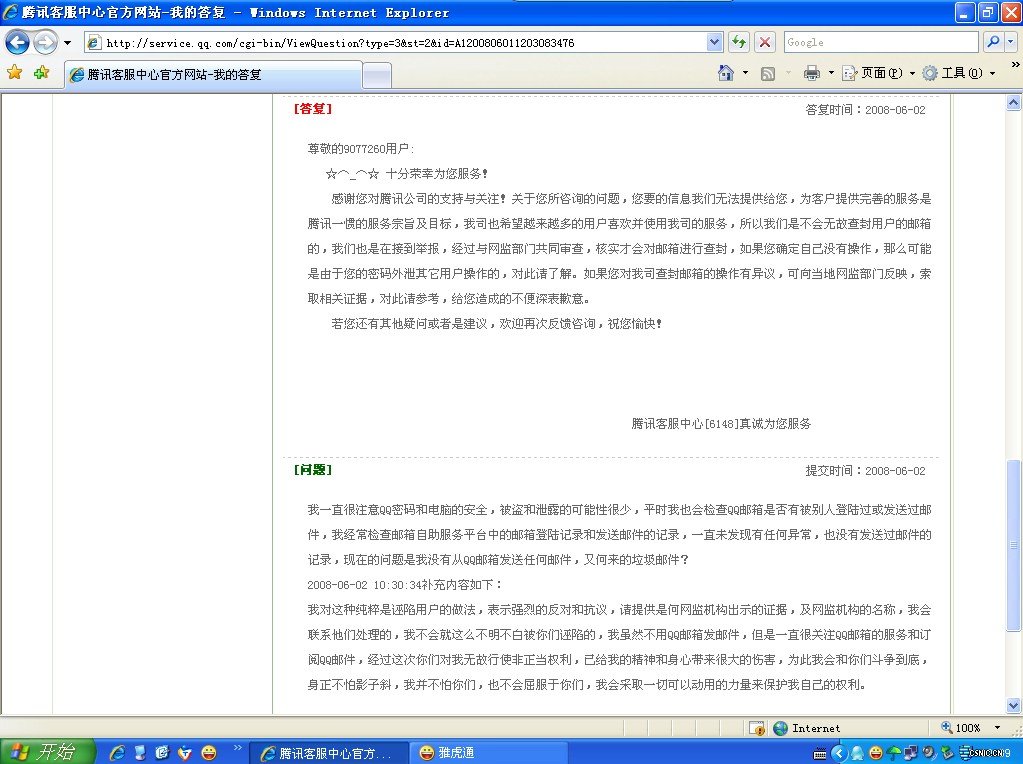Select the 腾讯客服中心 browser tab
The image size is (1023, 764).
click(x=212, y=74)
